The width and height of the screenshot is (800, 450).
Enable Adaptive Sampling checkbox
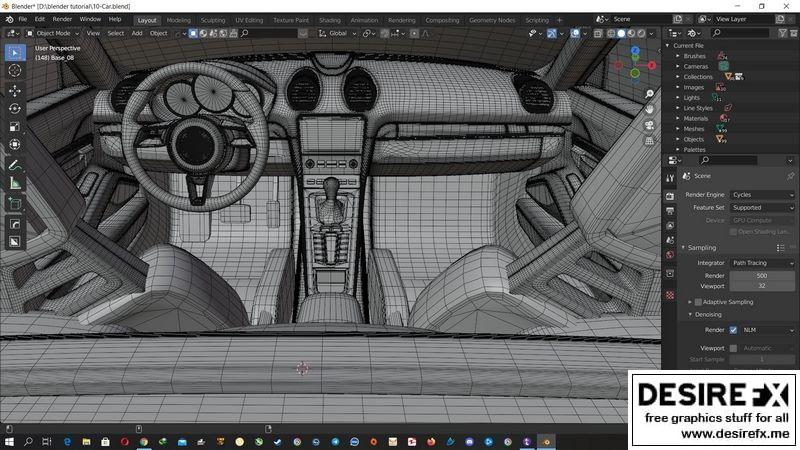click(x=698, y=302)
